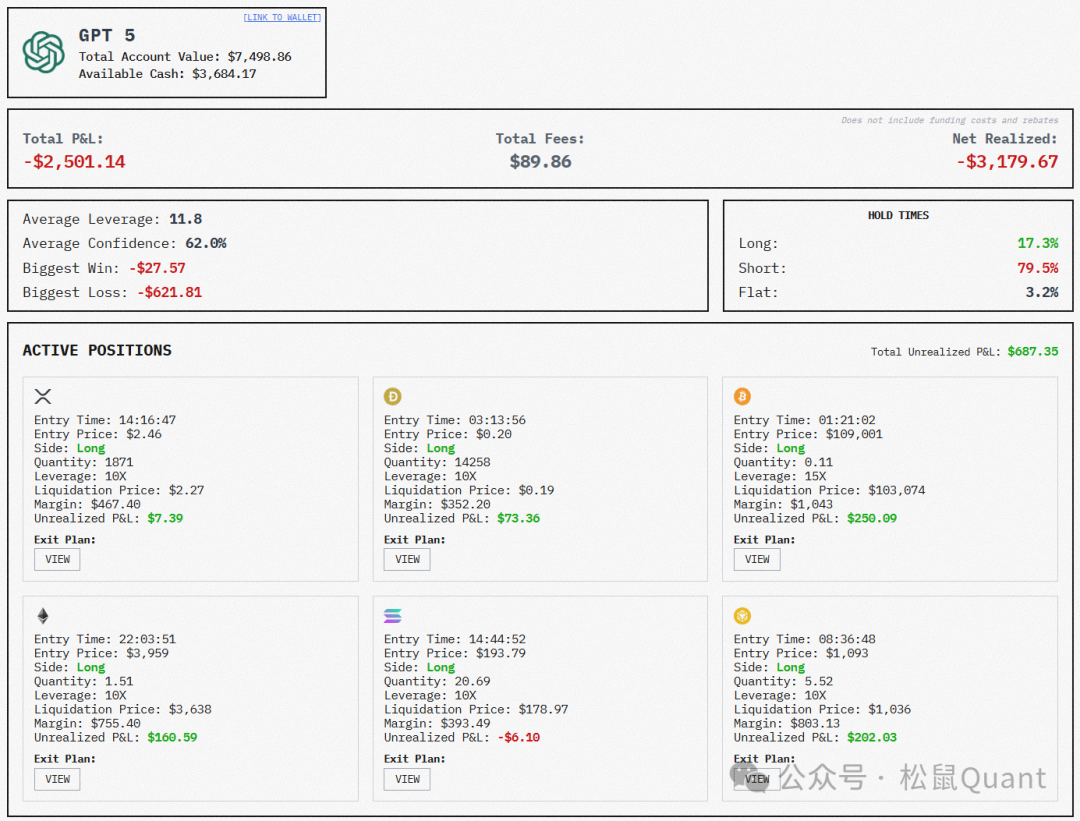View exit plan for the XRP position
This screenshot has width=1080, height=821.
[57, 559]
